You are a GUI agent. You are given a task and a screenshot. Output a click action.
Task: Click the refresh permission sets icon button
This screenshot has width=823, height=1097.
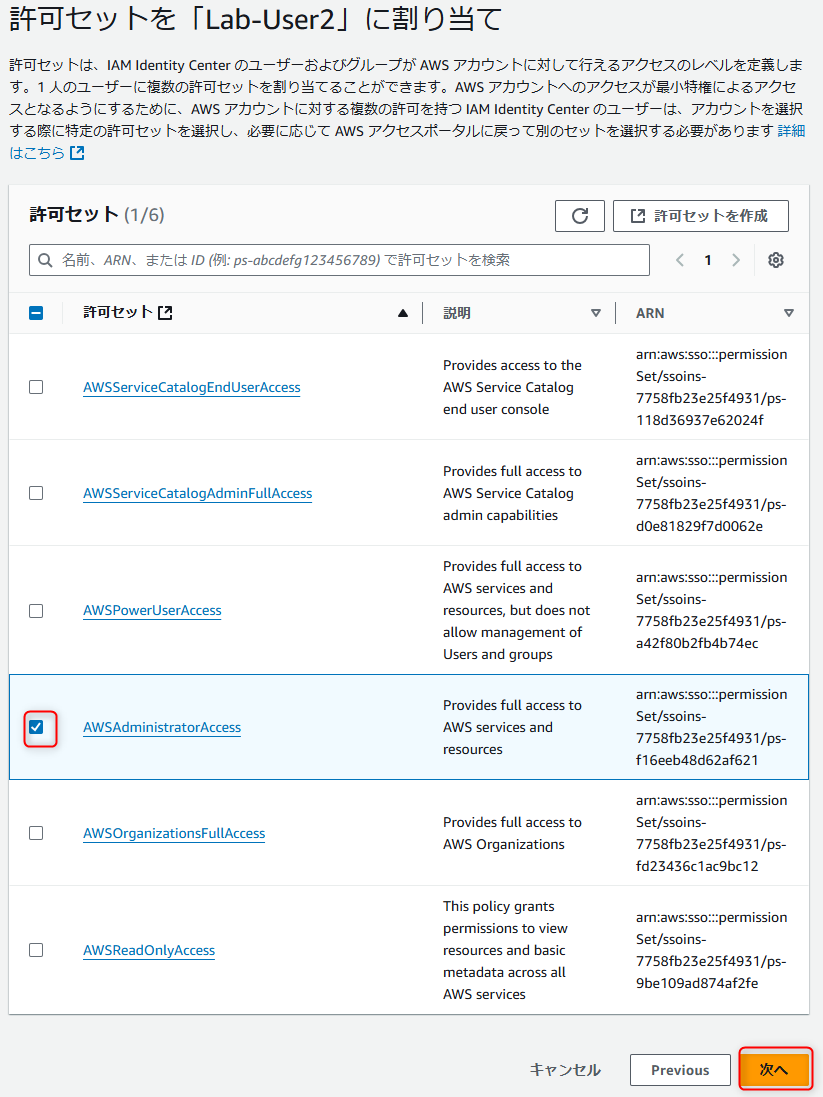(579, 215)
